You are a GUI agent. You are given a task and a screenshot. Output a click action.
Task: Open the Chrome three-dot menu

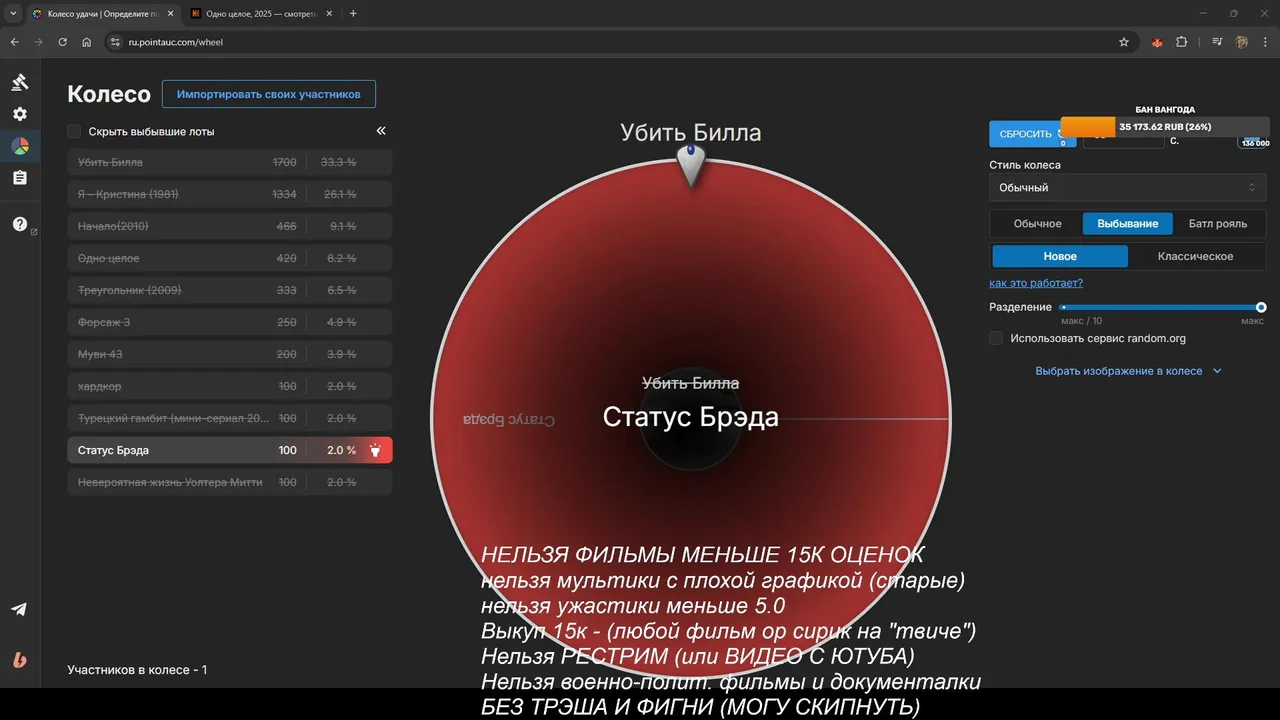pos(1265,42)
